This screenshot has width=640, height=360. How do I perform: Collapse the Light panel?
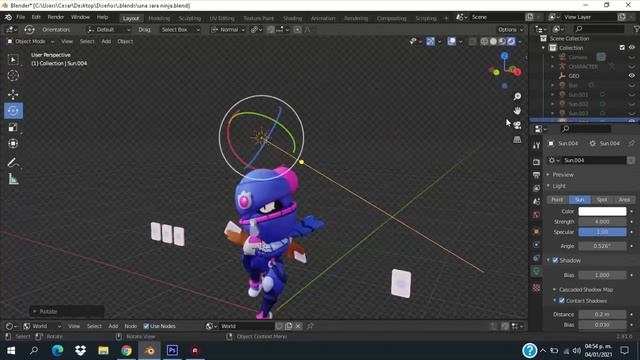tap(559, 186)
